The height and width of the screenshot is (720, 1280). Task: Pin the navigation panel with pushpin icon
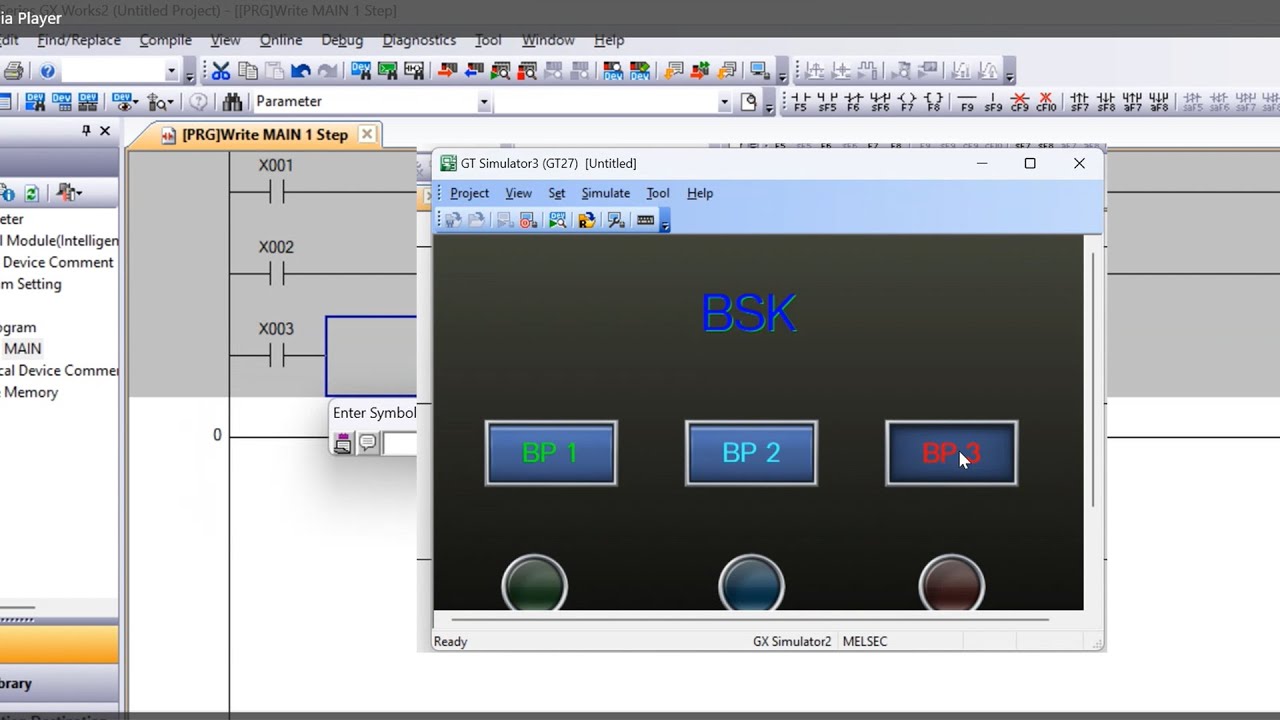click(86, 131)
